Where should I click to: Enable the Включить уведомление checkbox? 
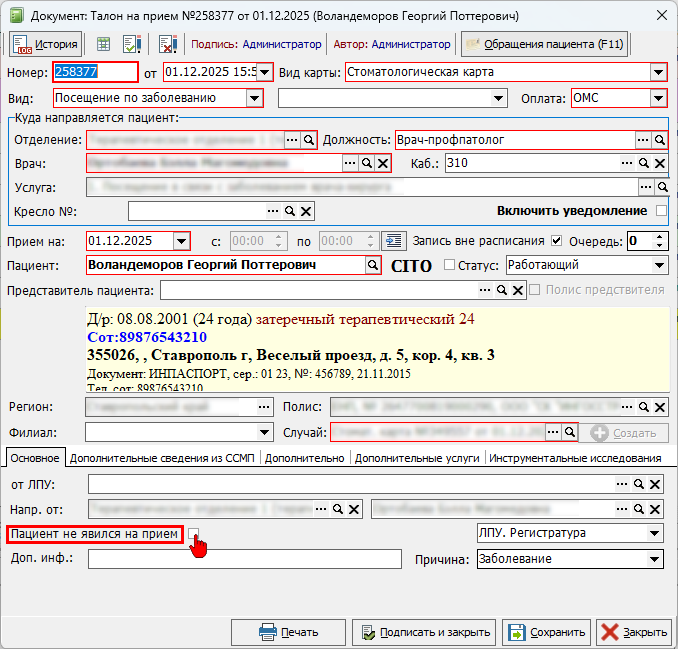click(x=660, y=211)
